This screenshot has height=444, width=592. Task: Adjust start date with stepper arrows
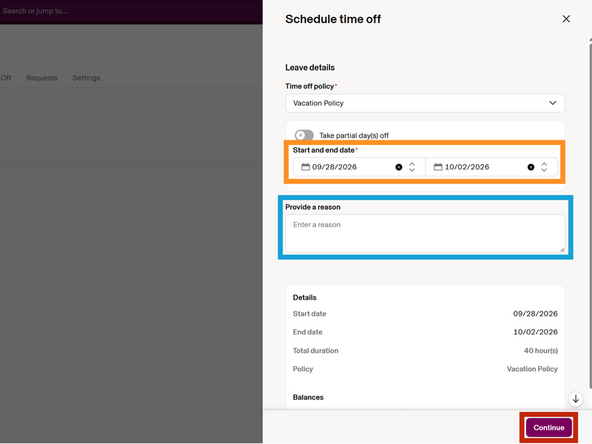click(x=412, y=167)
